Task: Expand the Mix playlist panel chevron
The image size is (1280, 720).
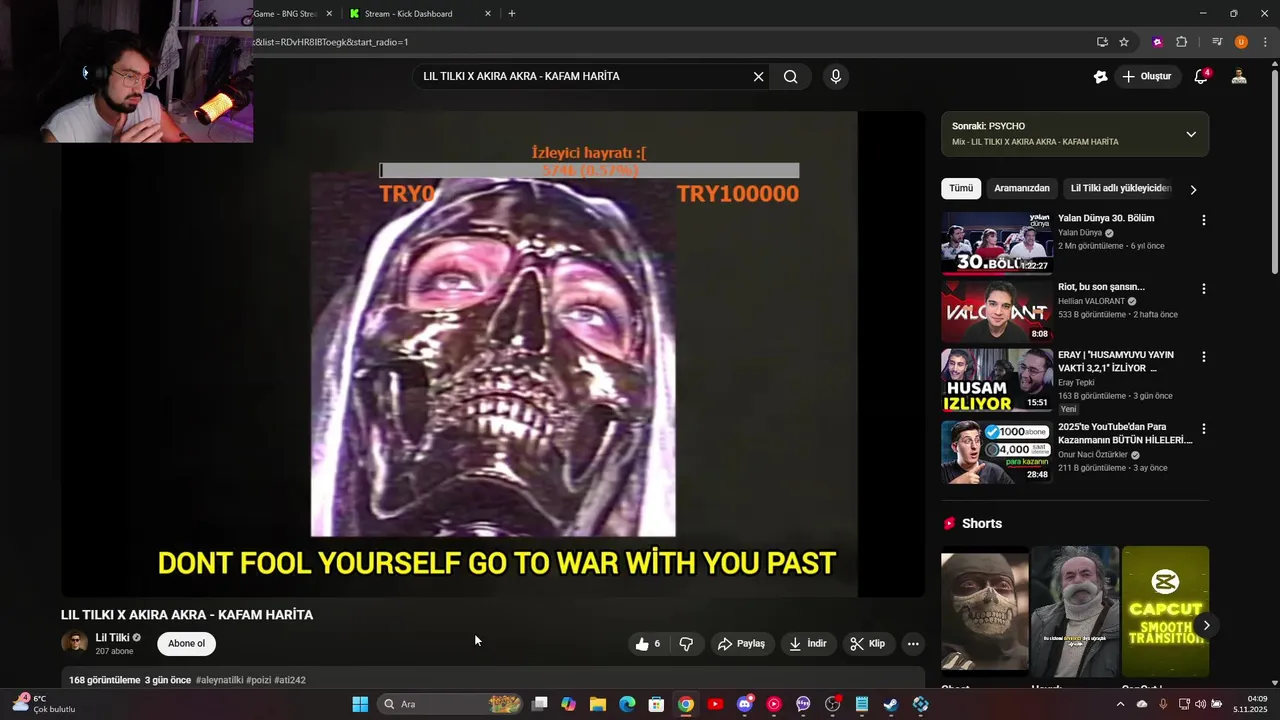Action: [1191, 134]
